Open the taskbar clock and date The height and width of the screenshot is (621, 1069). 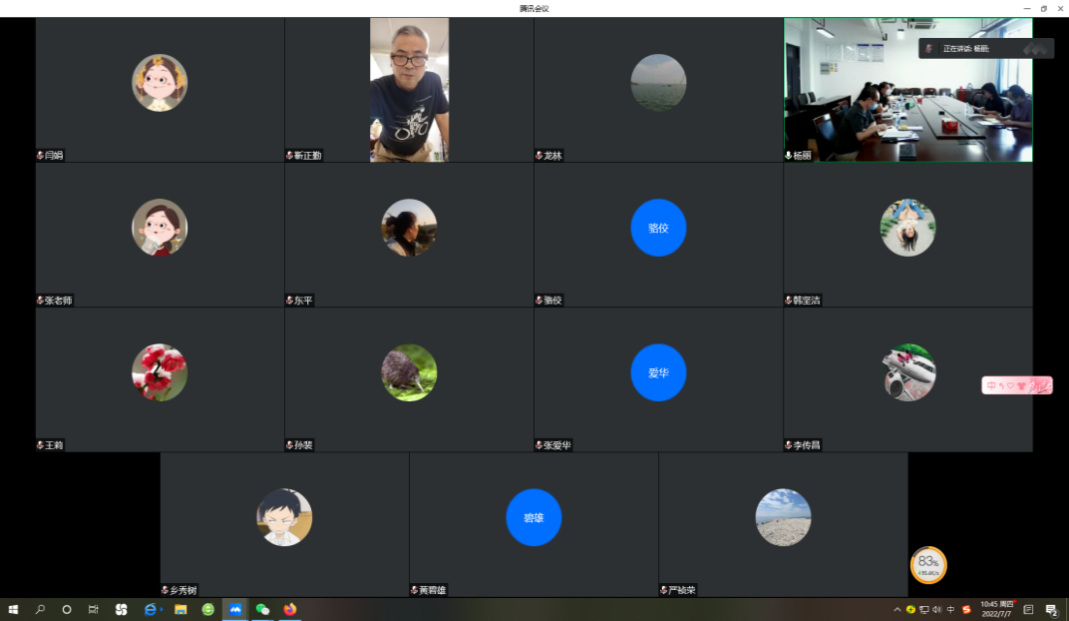click(x=995, y=609)
